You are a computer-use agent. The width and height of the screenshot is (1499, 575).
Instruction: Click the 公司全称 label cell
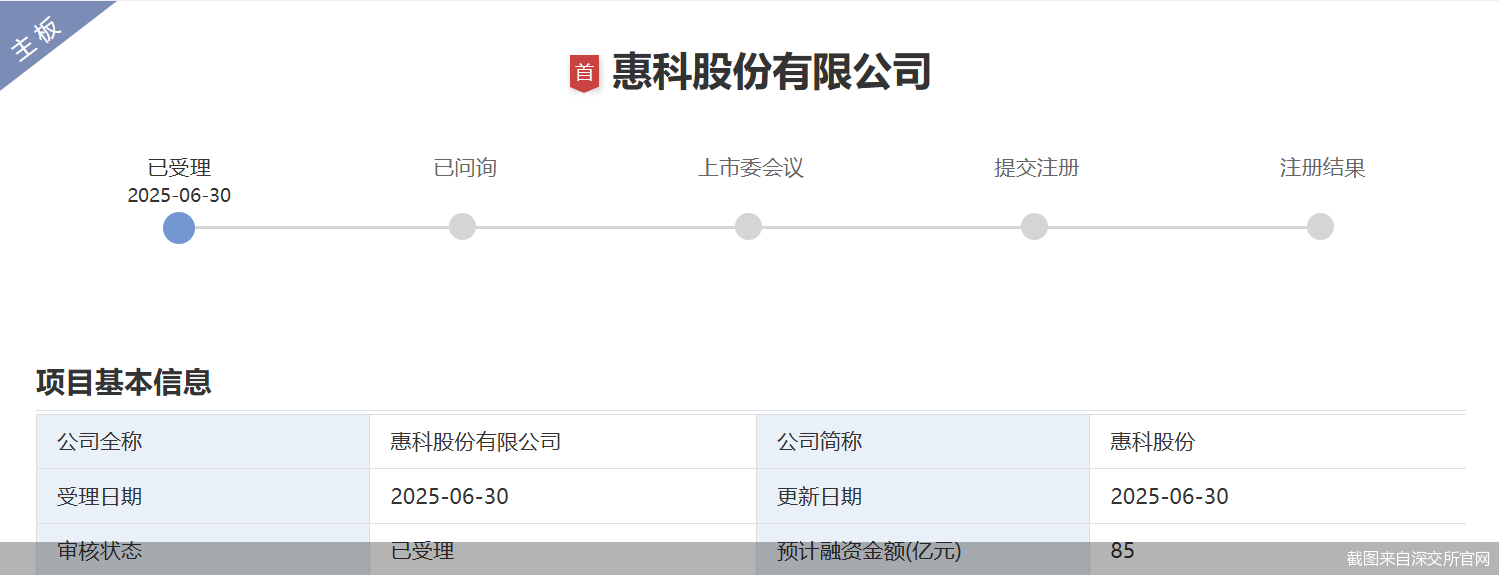203,441
